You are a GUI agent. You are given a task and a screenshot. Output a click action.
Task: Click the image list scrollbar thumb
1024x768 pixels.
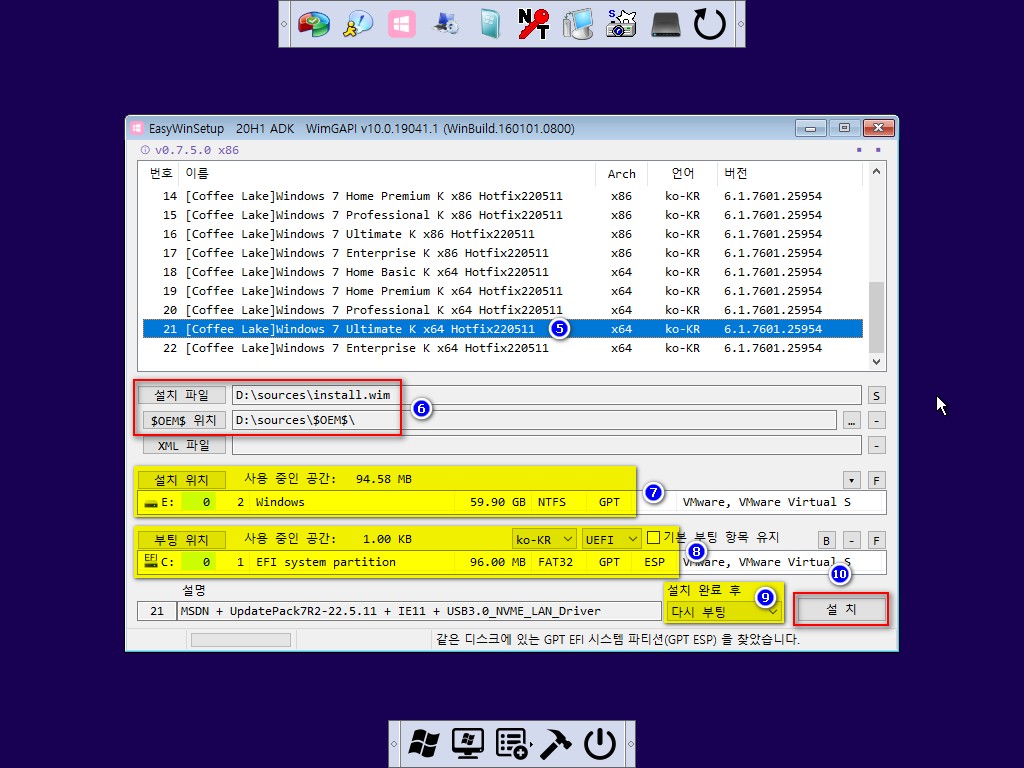coord(876,317)
